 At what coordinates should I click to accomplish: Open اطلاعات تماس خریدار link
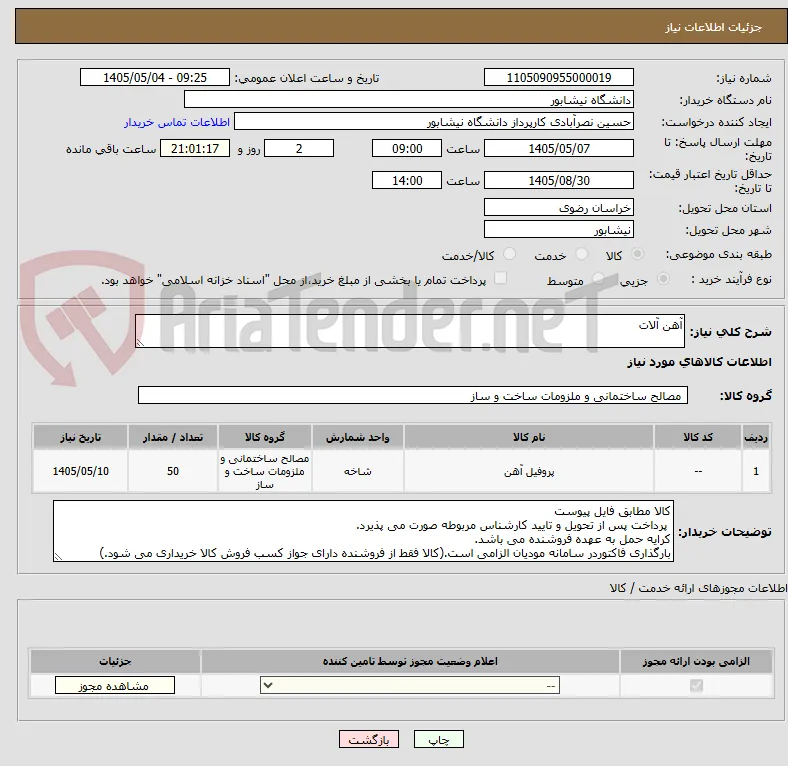(x=177, y=122)
